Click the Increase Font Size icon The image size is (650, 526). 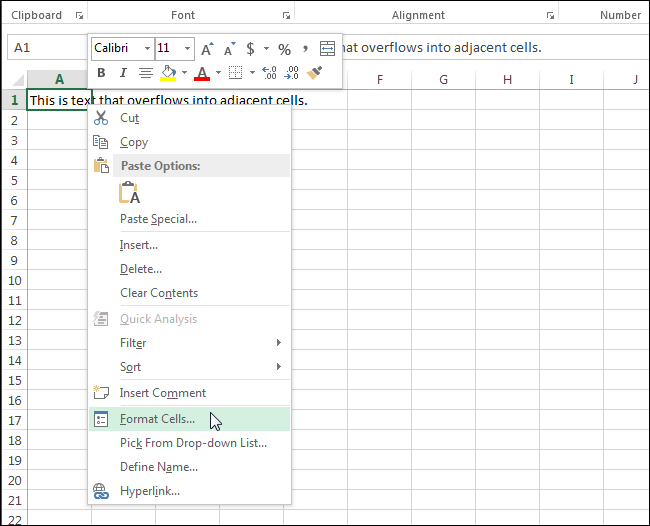pos(207,49)
